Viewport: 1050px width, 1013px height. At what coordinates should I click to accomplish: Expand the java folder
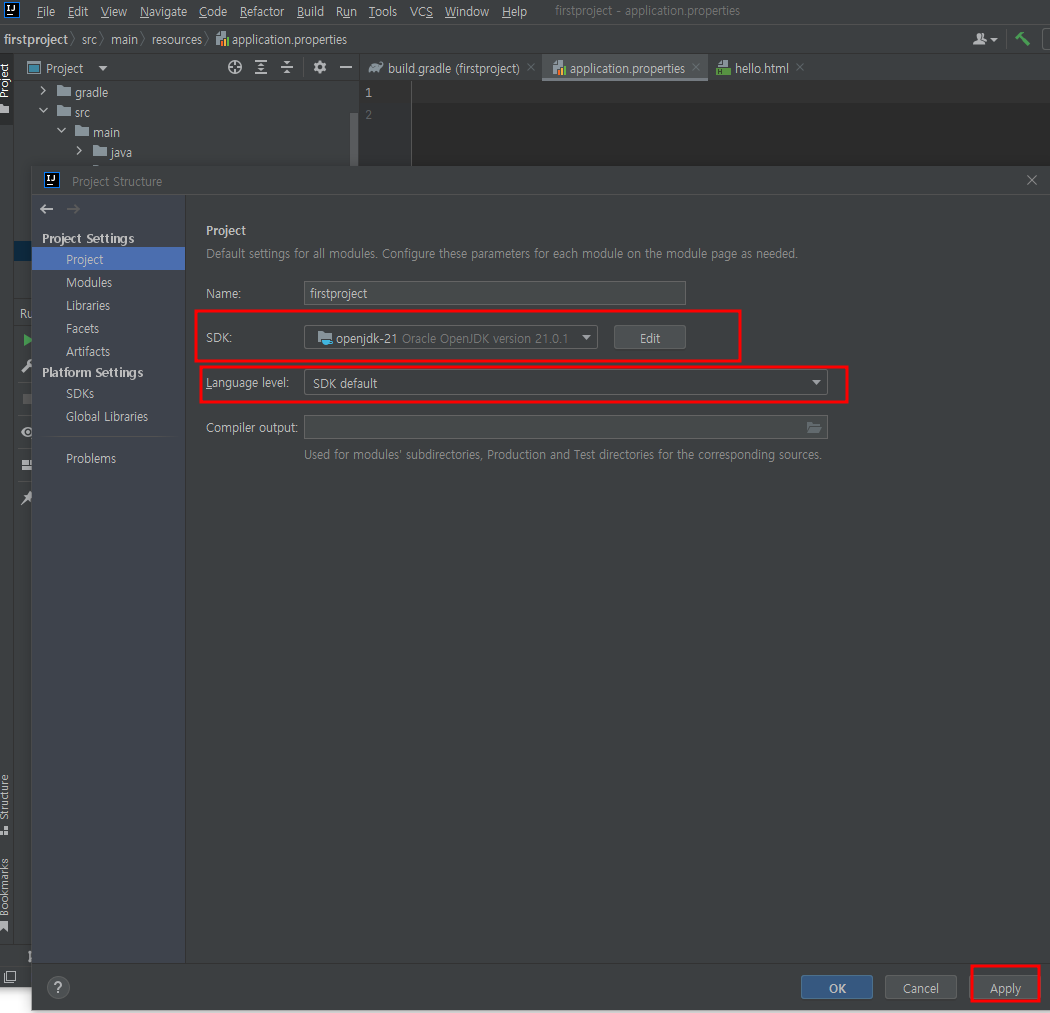coord(79,151)
